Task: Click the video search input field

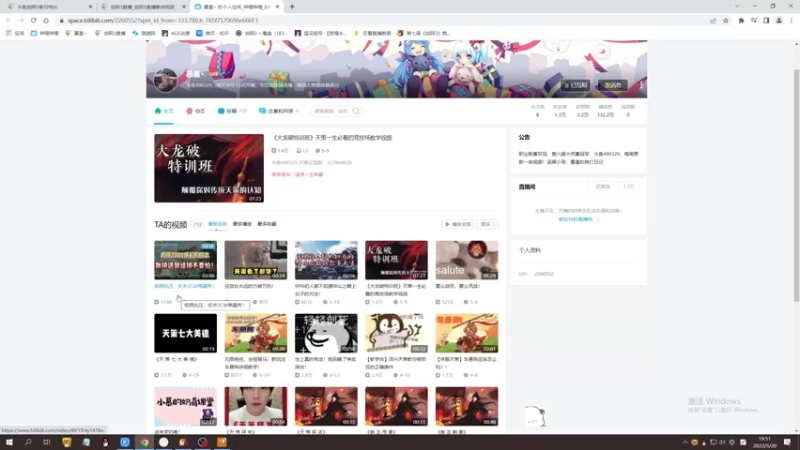Action: (x=331, y=111)
